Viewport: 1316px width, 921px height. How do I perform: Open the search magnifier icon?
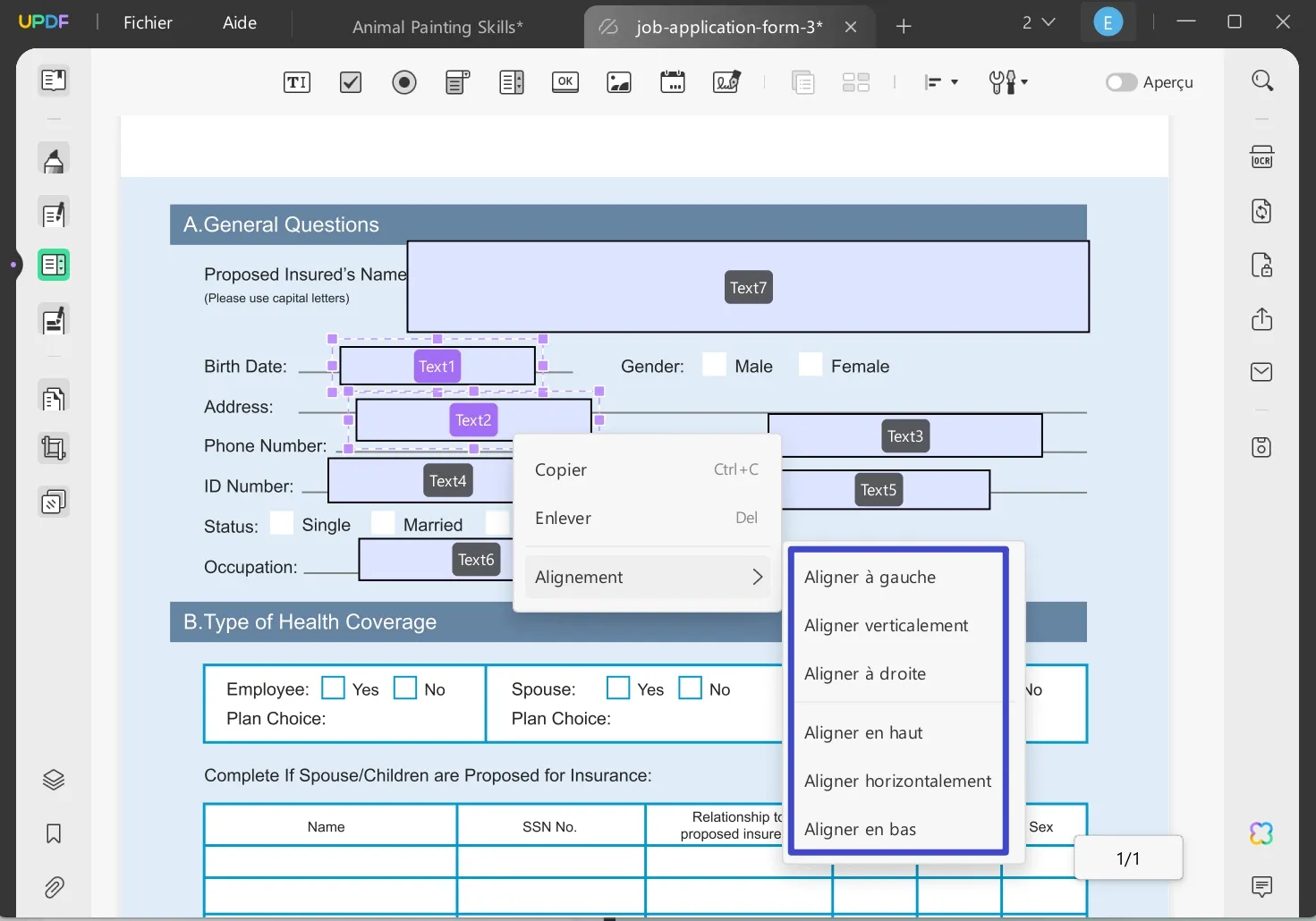(x=1262, y=81)
